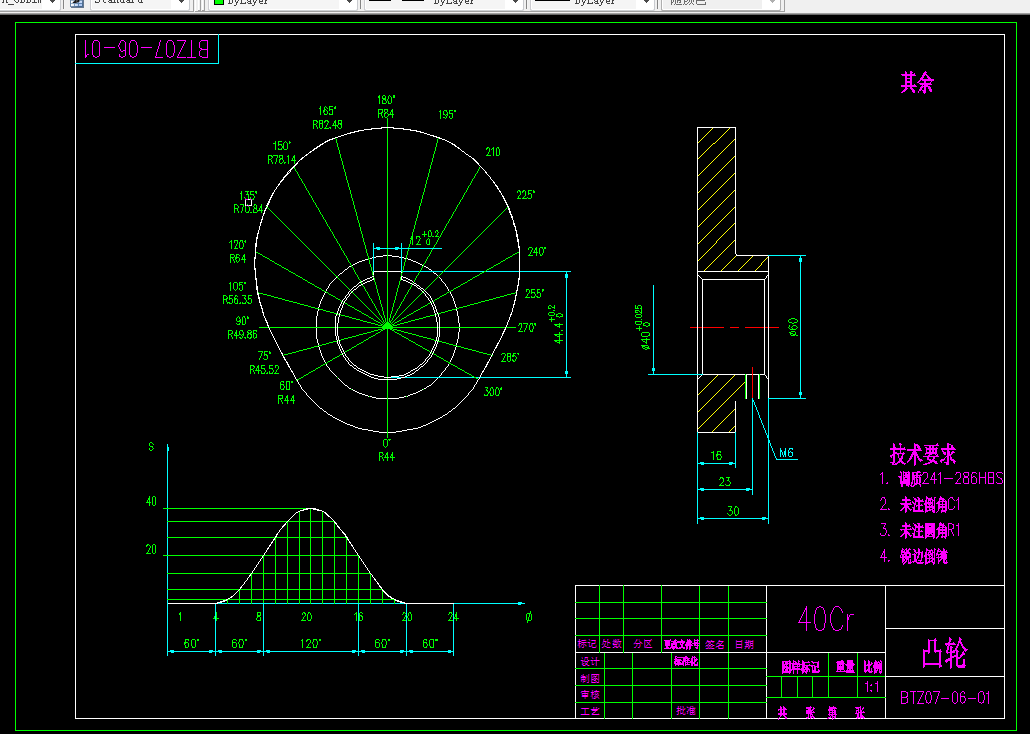Click the 270° angle label
Viewport: 1030px width, 734px height.
click(x=527, y=328)
